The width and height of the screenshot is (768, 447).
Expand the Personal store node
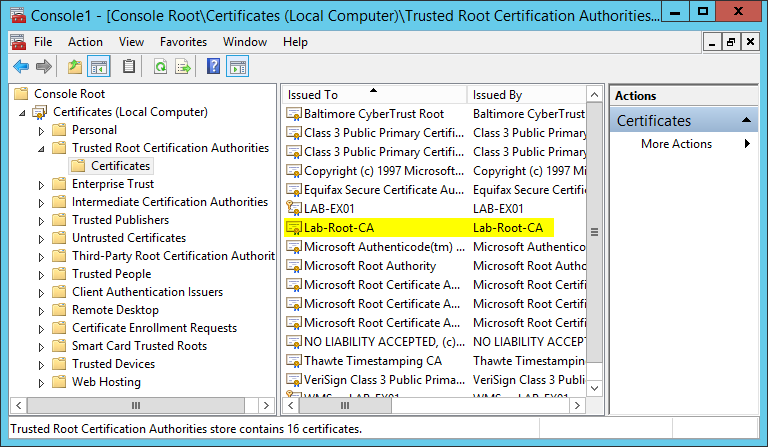pyautogui.click(x=41, y=131)
